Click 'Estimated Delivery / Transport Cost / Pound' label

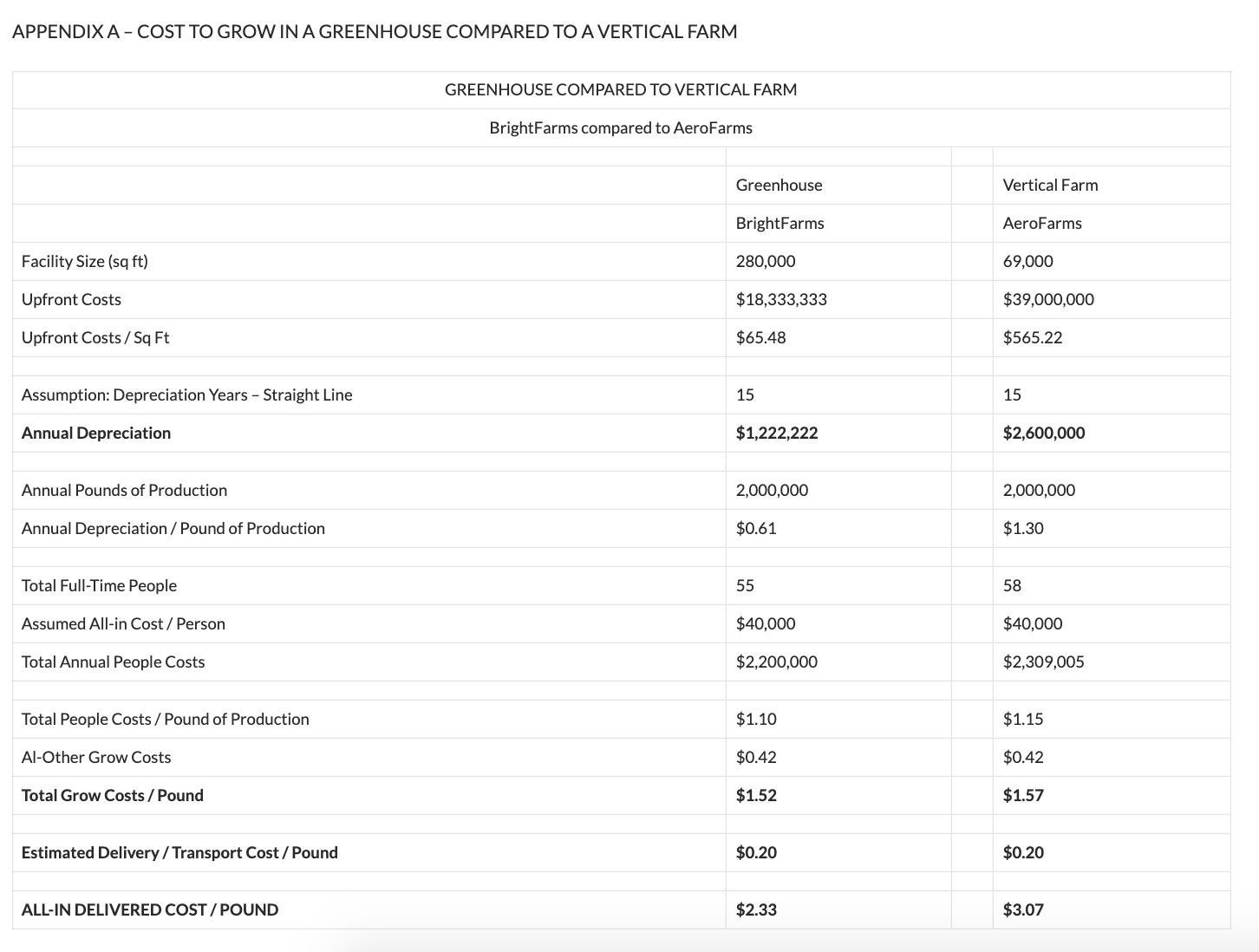click(x=179, y=852)
